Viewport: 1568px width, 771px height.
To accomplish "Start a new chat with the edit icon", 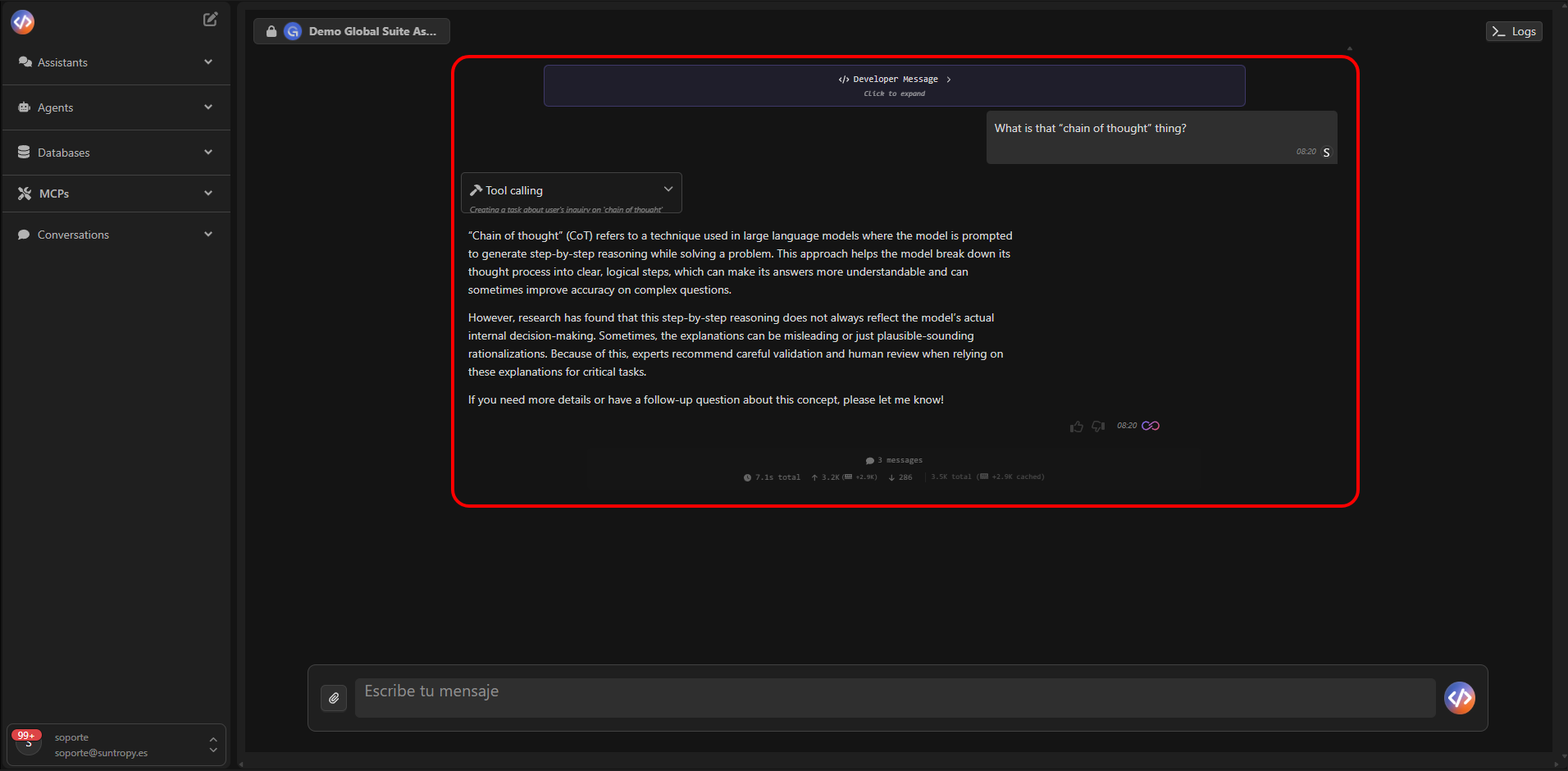I will (210, 19).
